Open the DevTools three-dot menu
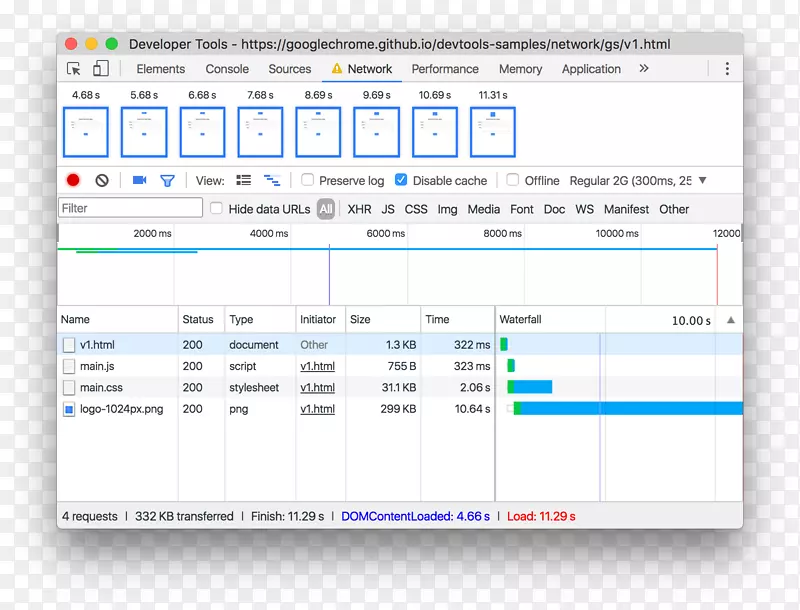The image size is (800, 610). click(727, 69)
